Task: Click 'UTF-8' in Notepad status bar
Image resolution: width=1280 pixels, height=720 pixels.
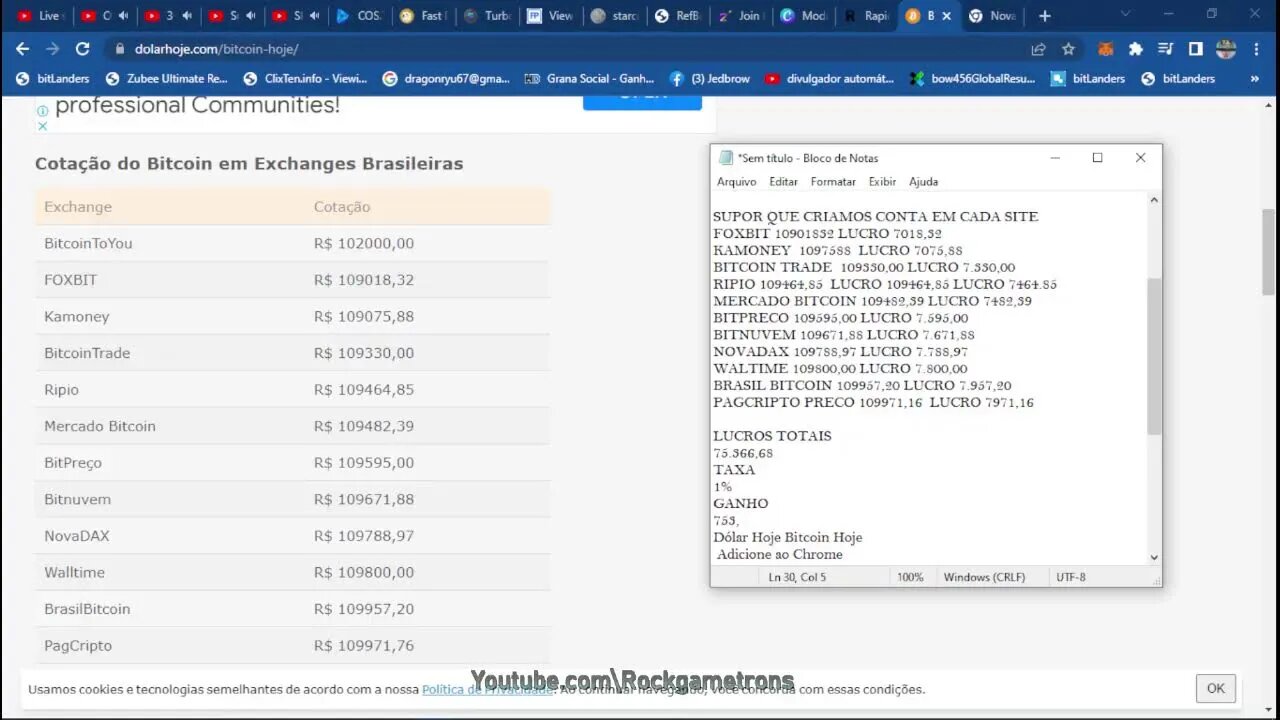Action: [1071, 577]
